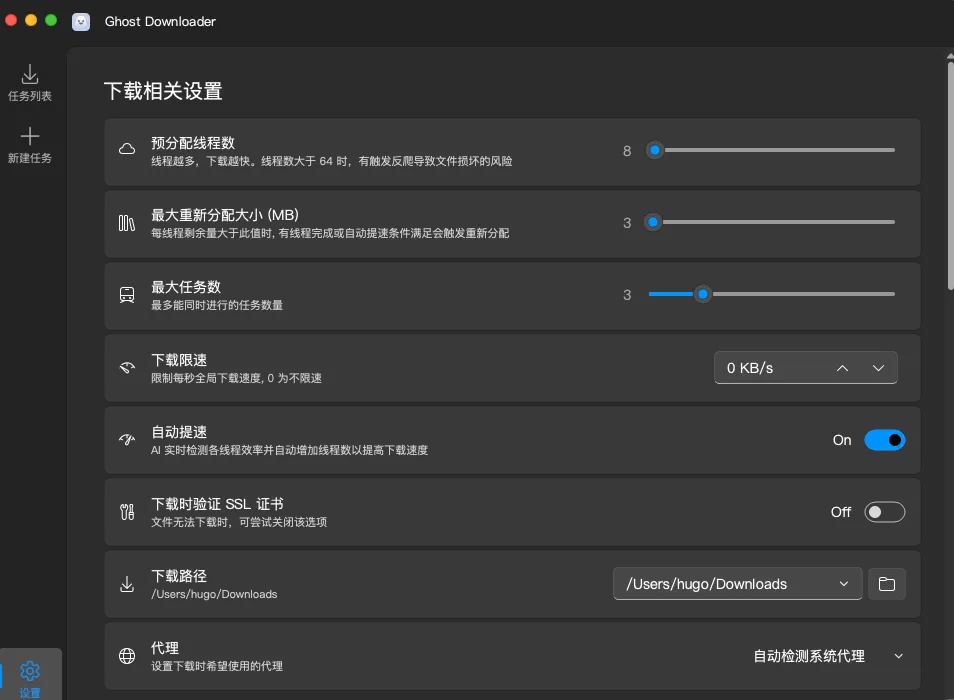954x700 pixels.
Task: Click the On label beside 自动提速
Action: coord(842,440)
